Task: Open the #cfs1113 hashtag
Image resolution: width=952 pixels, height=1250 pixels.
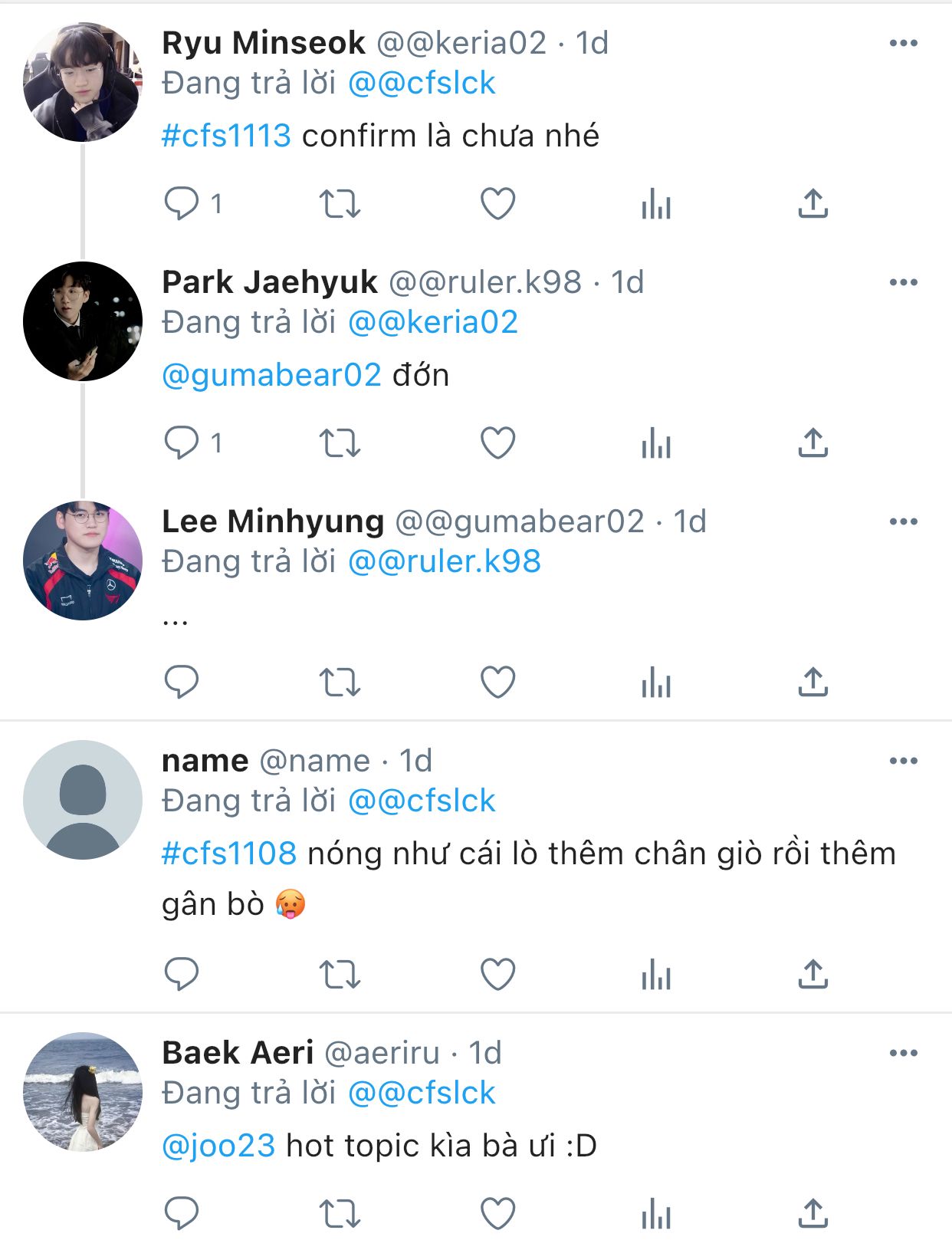Action: (226, 136)
